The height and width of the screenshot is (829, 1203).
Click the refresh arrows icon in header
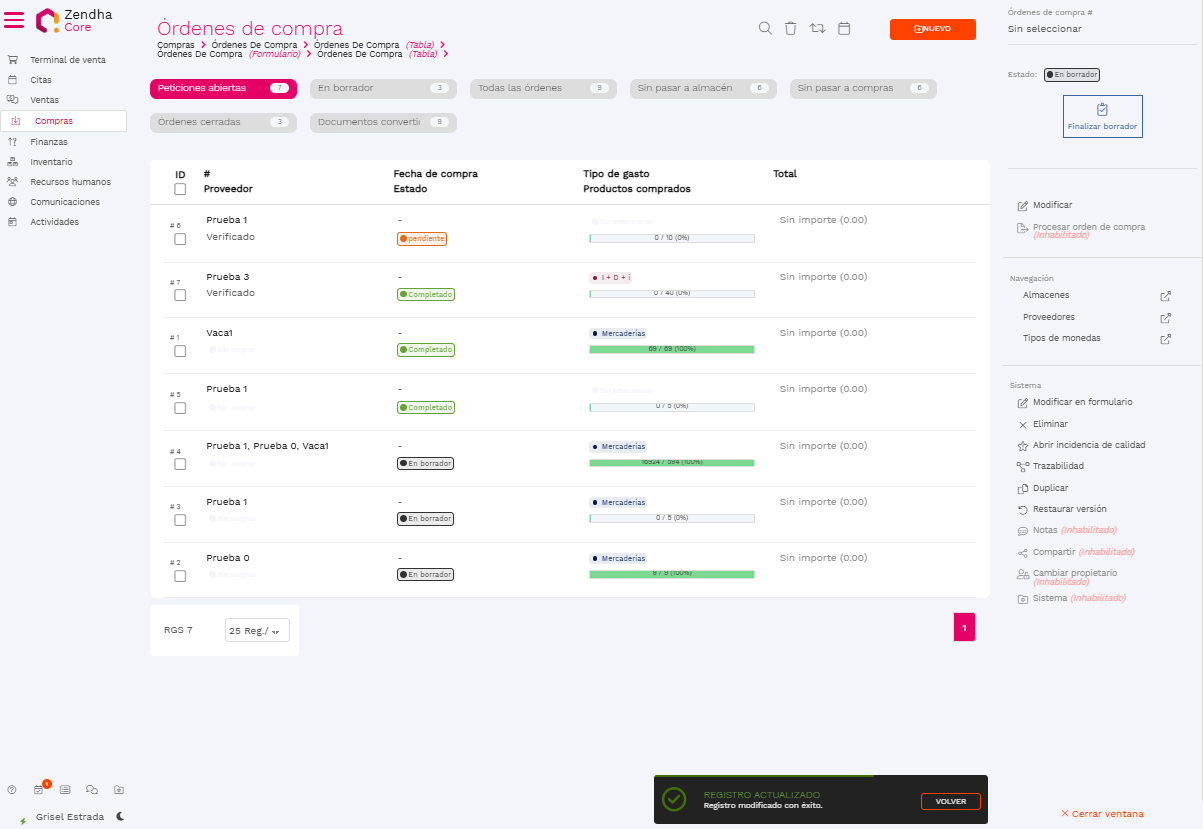[817, 29]
